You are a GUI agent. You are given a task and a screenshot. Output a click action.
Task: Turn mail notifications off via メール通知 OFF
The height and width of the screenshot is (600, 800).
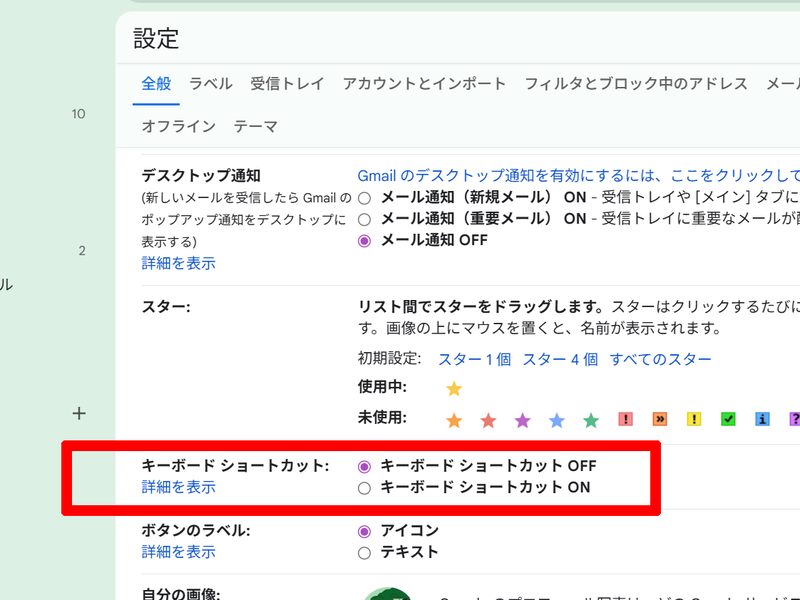364,240
